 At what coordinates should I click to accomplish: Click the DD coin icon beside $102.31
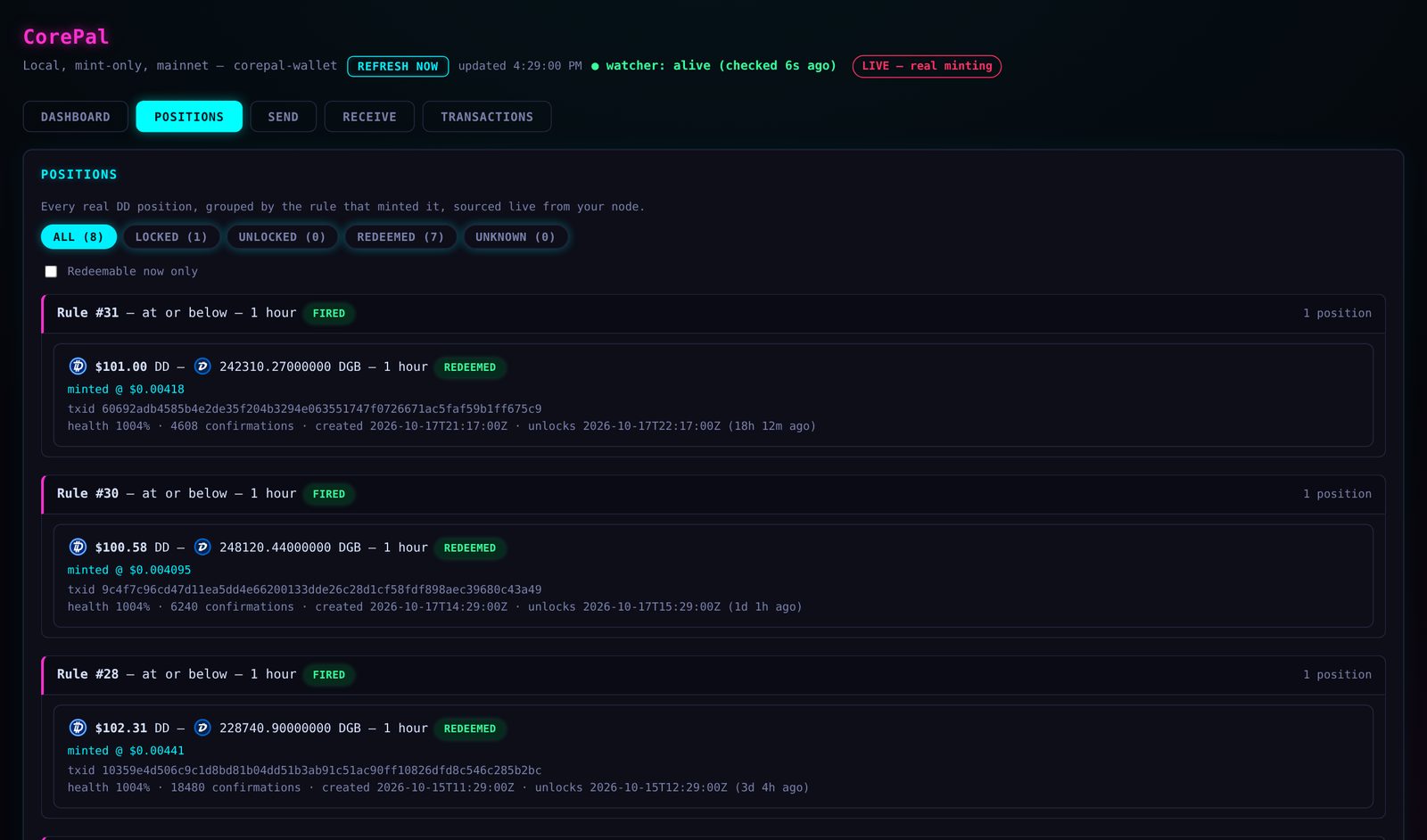[78, 728]
